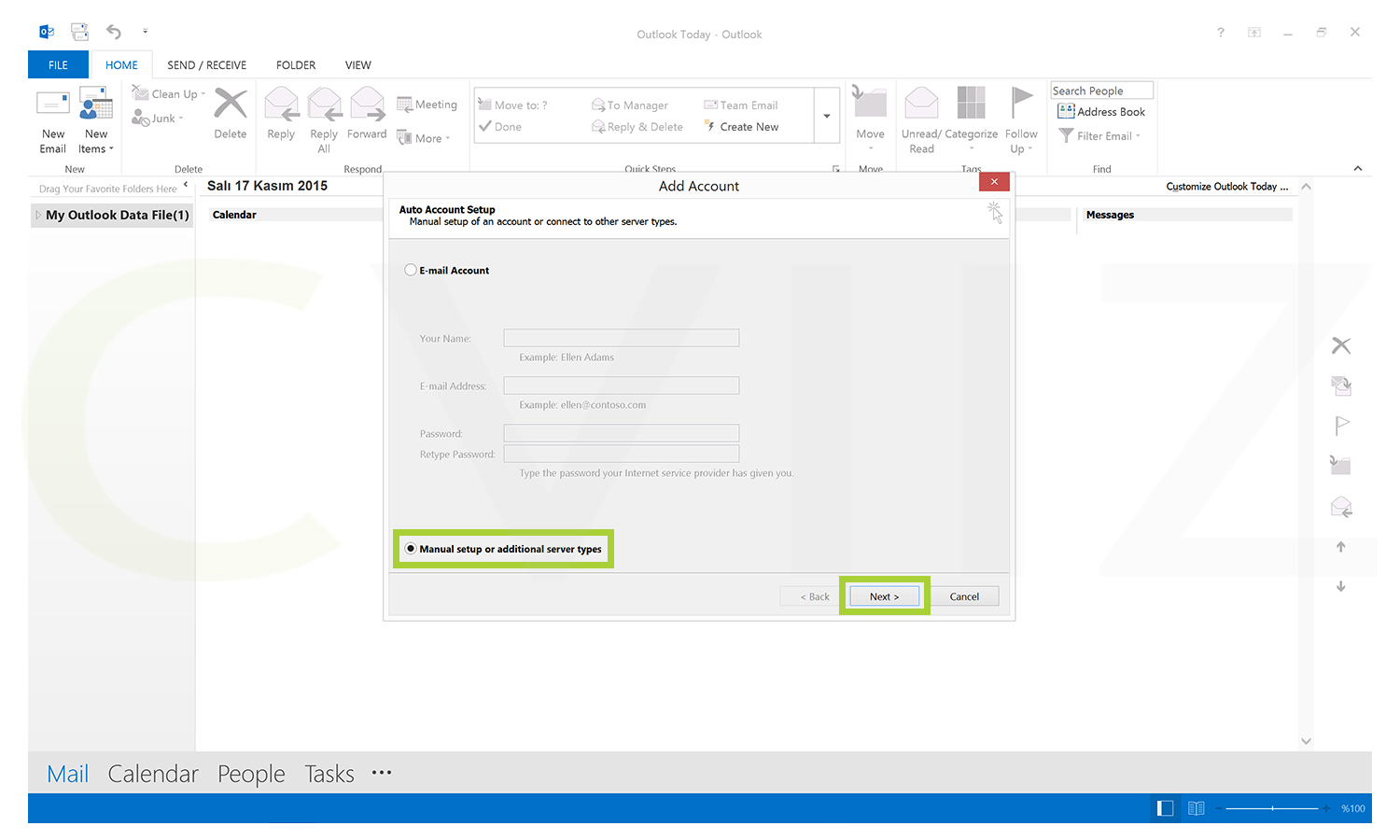The height and width of the screenshot is (840, 1400).
Task: Open the New Items menu
Action: pos(95,121)
